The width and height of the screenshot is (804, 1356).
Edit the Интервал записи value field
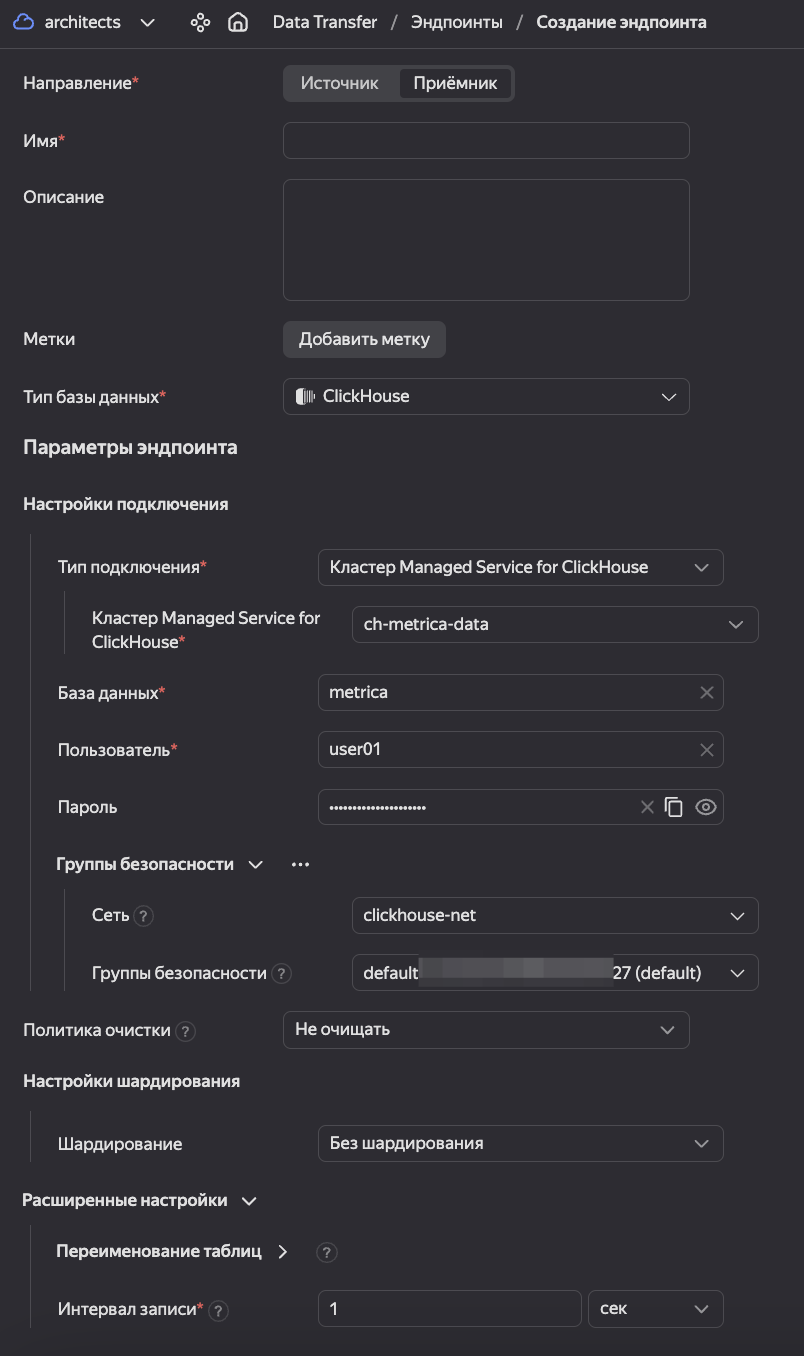click(450, 1308)
